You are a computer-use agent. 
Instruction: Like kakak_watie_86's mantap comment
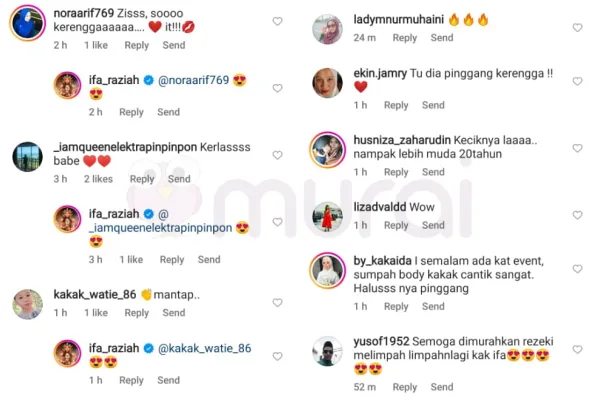277,303
